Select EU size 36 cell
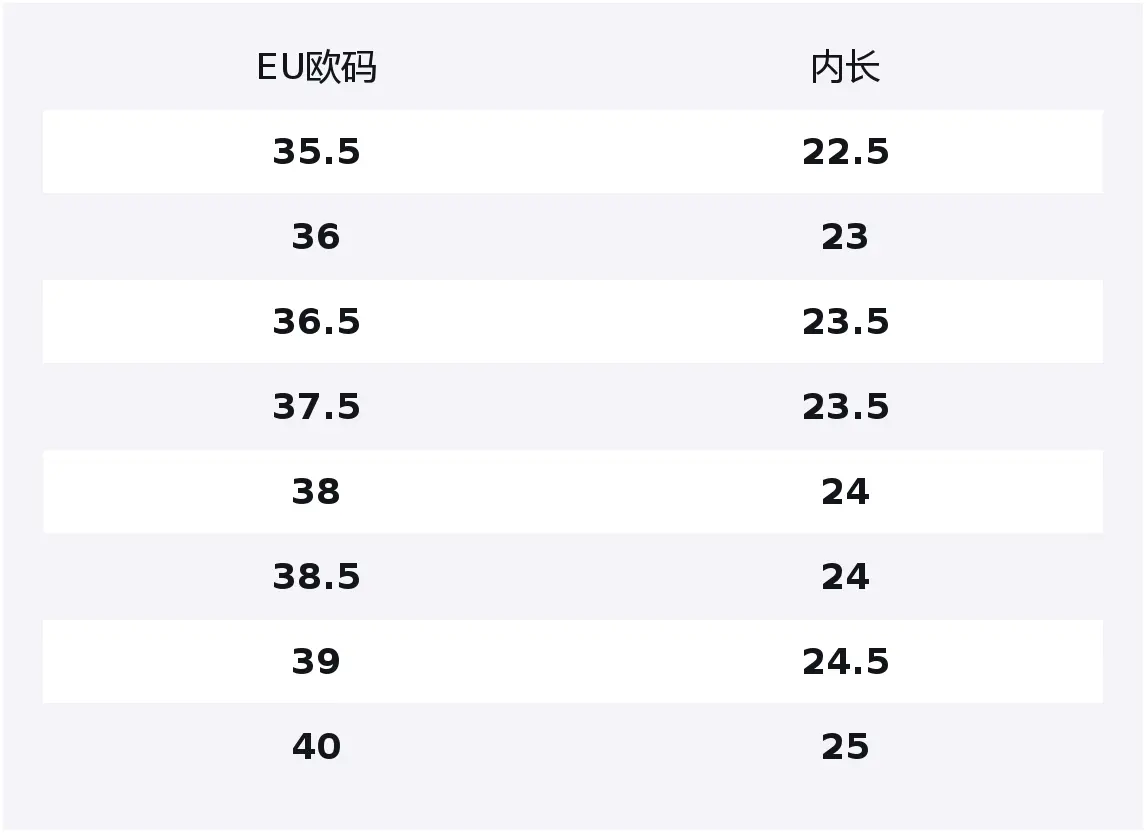This screenshot has height=833, width=1146. tap(316, 237)
